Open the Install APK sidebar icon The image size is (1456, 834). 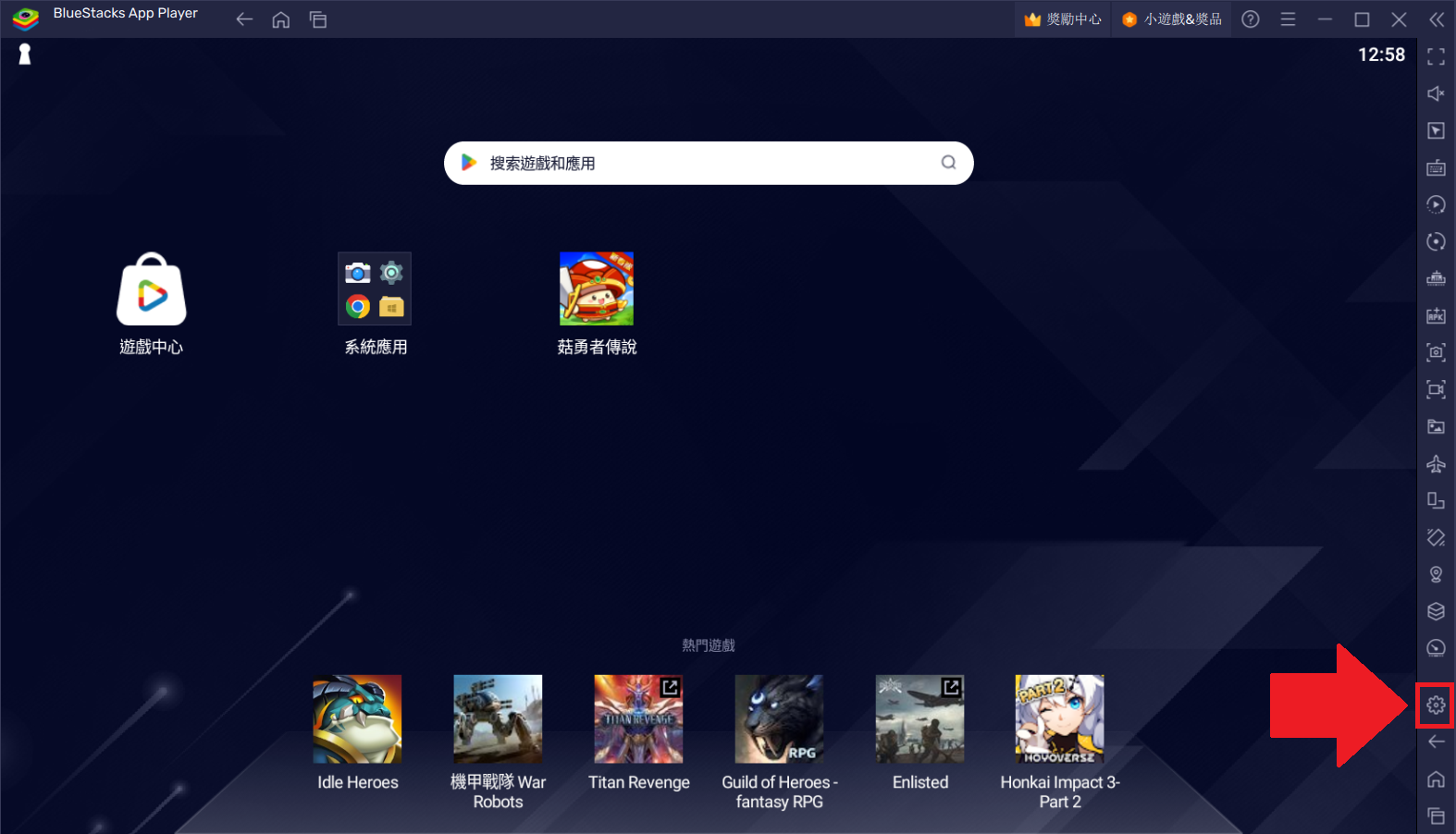coord(1436,316)
